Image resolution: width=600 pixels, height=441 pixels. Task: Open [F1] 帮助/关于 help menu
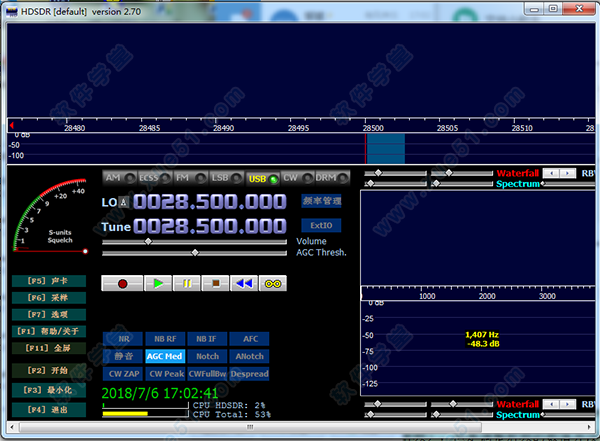(49, 331)
